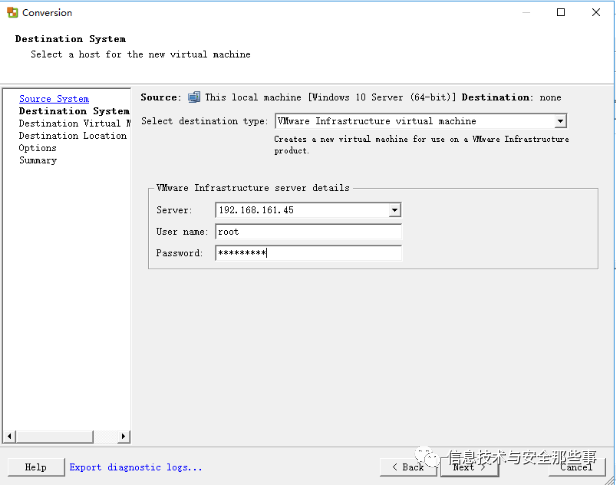This screenshot has height=485, width=616.
Task: Select VMware Infrastructure virtual machine combo box
Action: tap(421, 121)
